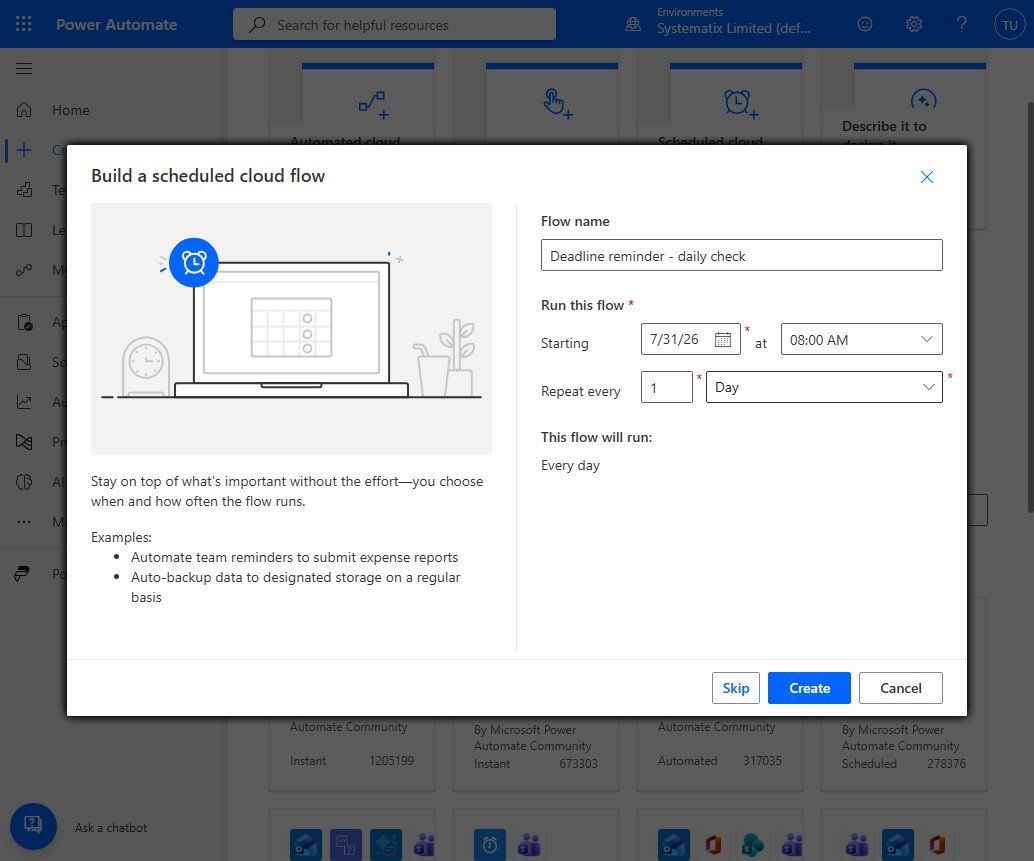The image size is (1034, 861).
Task: Click the Ask a chatbot label
Action: pos(111,827)
